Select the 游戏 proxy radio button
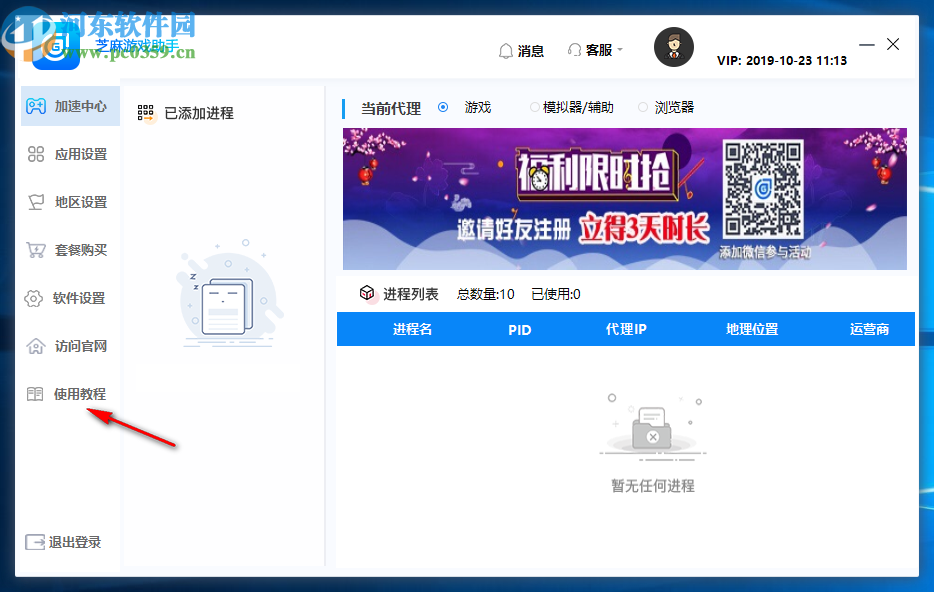The width and height of the screenshot is (934, 592). click(x=443, y=108)
